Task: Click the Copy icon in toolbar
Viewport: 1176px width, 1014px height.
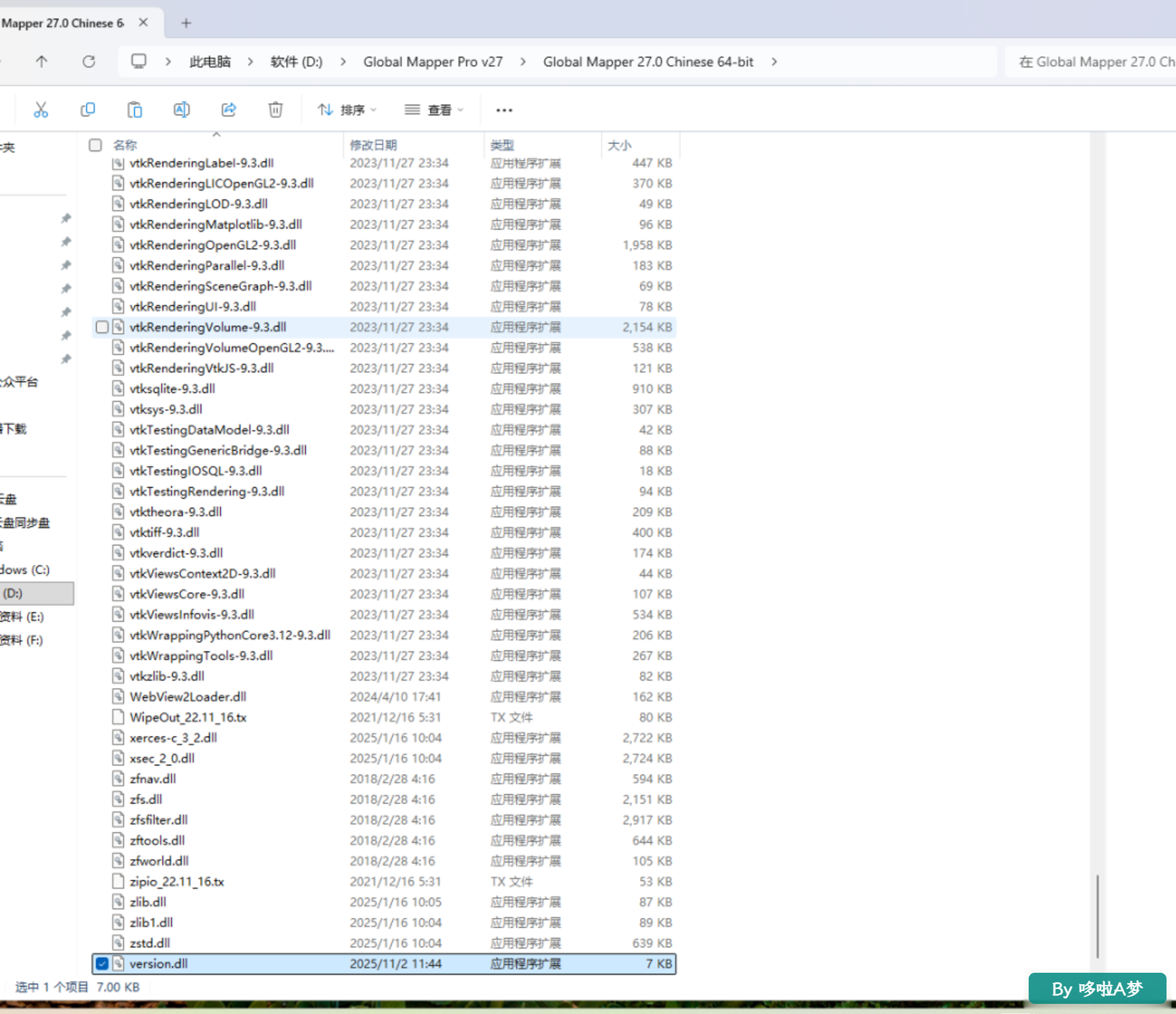Action: 88,110
